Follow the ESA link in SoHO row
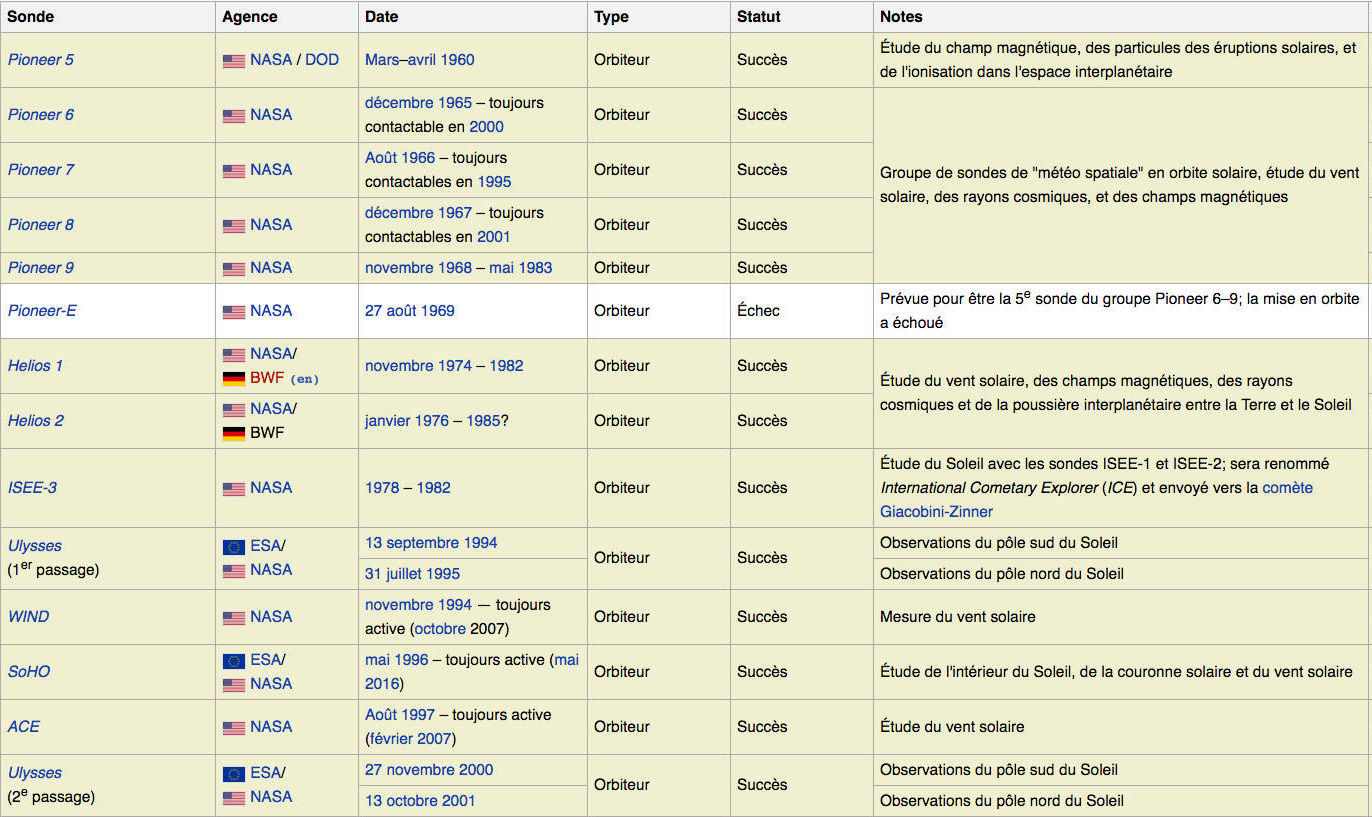 (265, 660)
